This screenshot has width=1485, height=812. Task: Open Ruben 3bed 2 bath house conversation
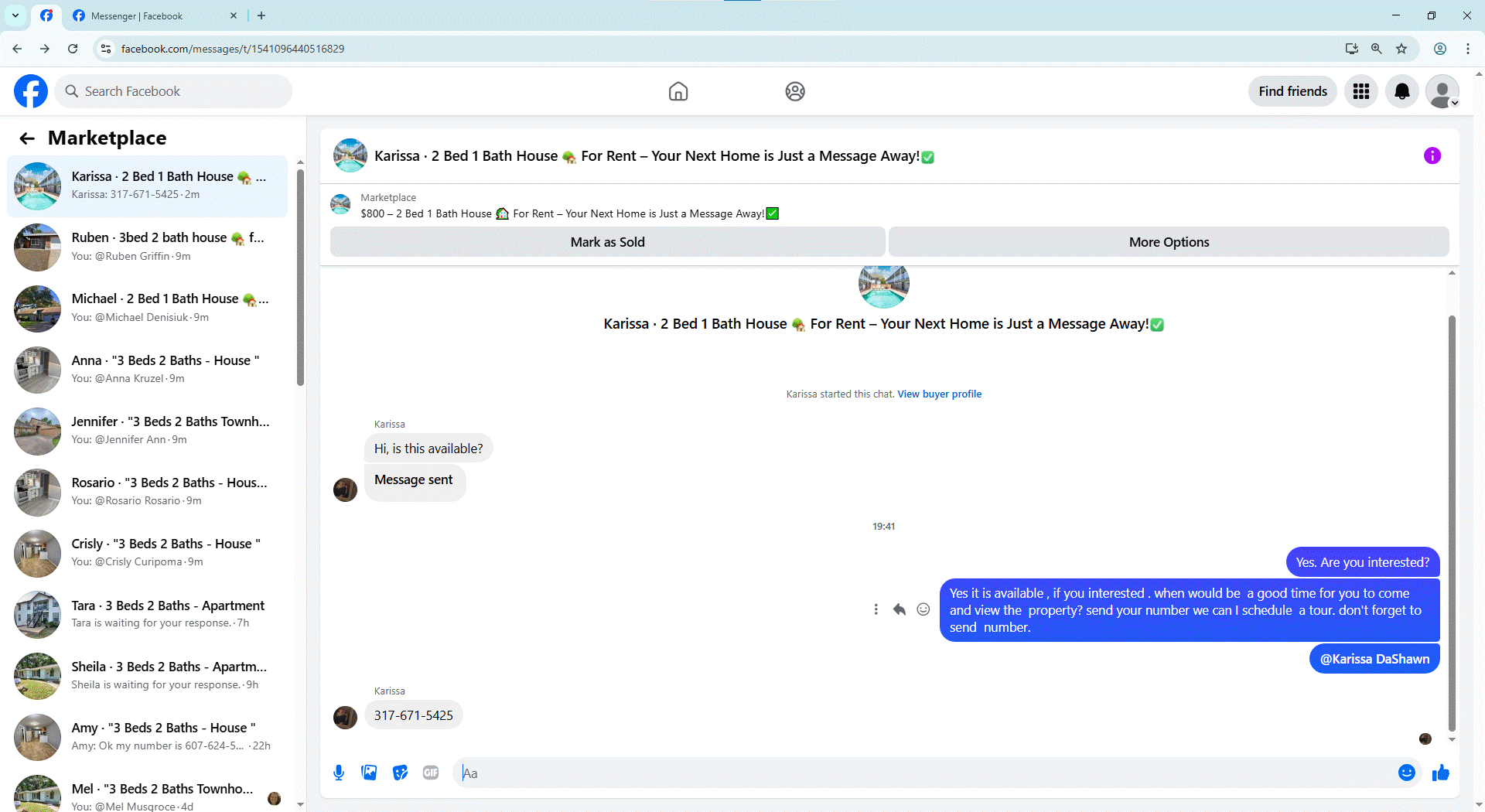pos(147,247)
